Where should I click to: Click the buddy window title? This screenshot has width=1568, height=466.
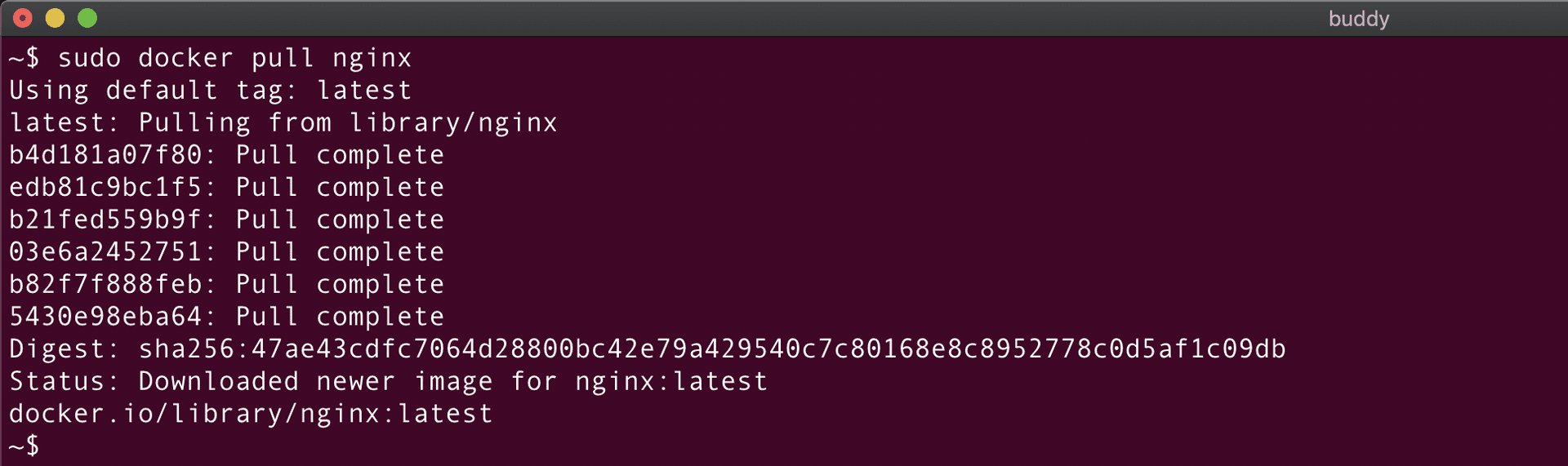tap(1358, 19)
